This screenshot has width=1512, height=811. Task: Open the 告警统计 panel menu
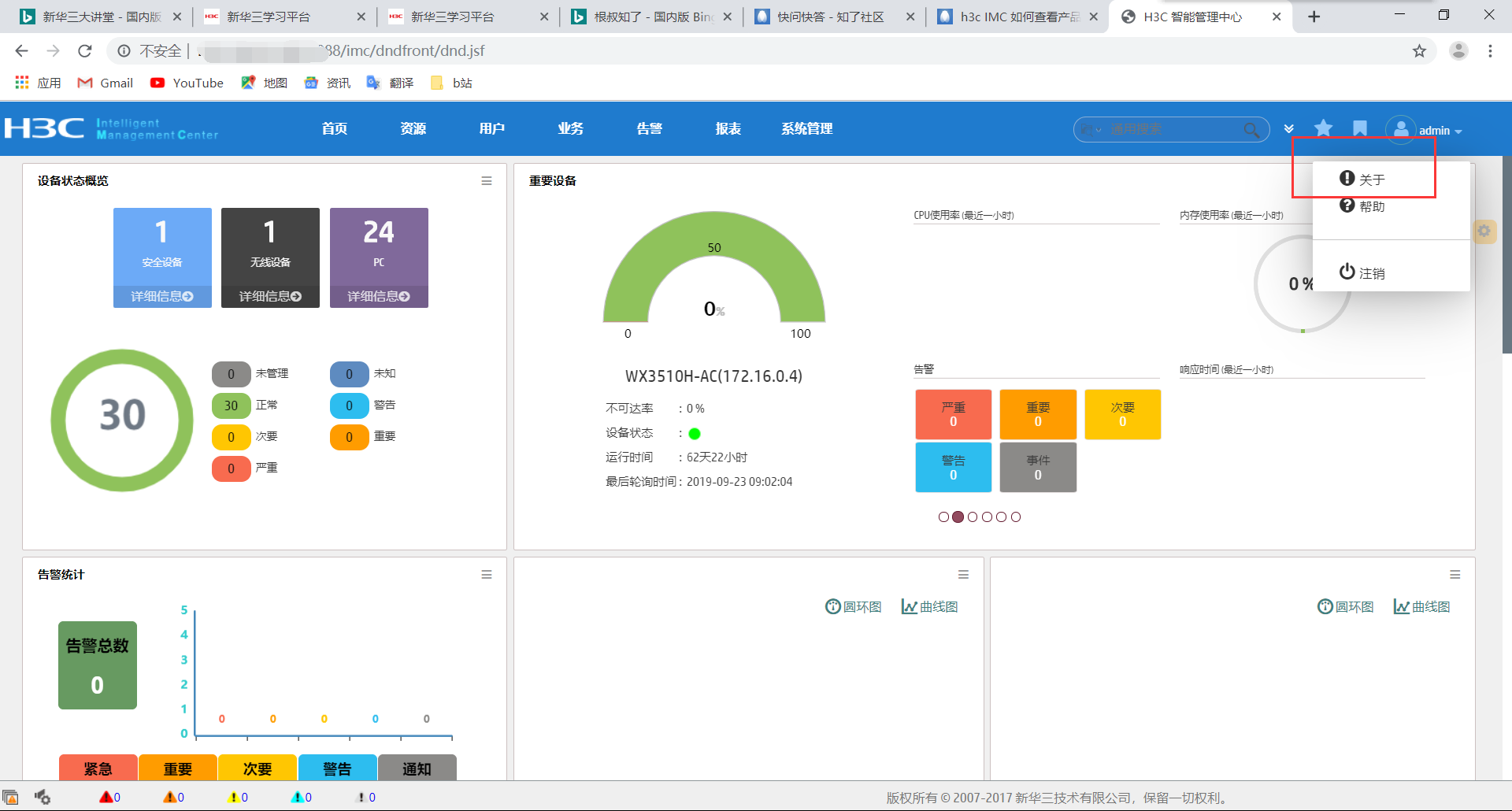pyautogui.click(x=487, y=575)
